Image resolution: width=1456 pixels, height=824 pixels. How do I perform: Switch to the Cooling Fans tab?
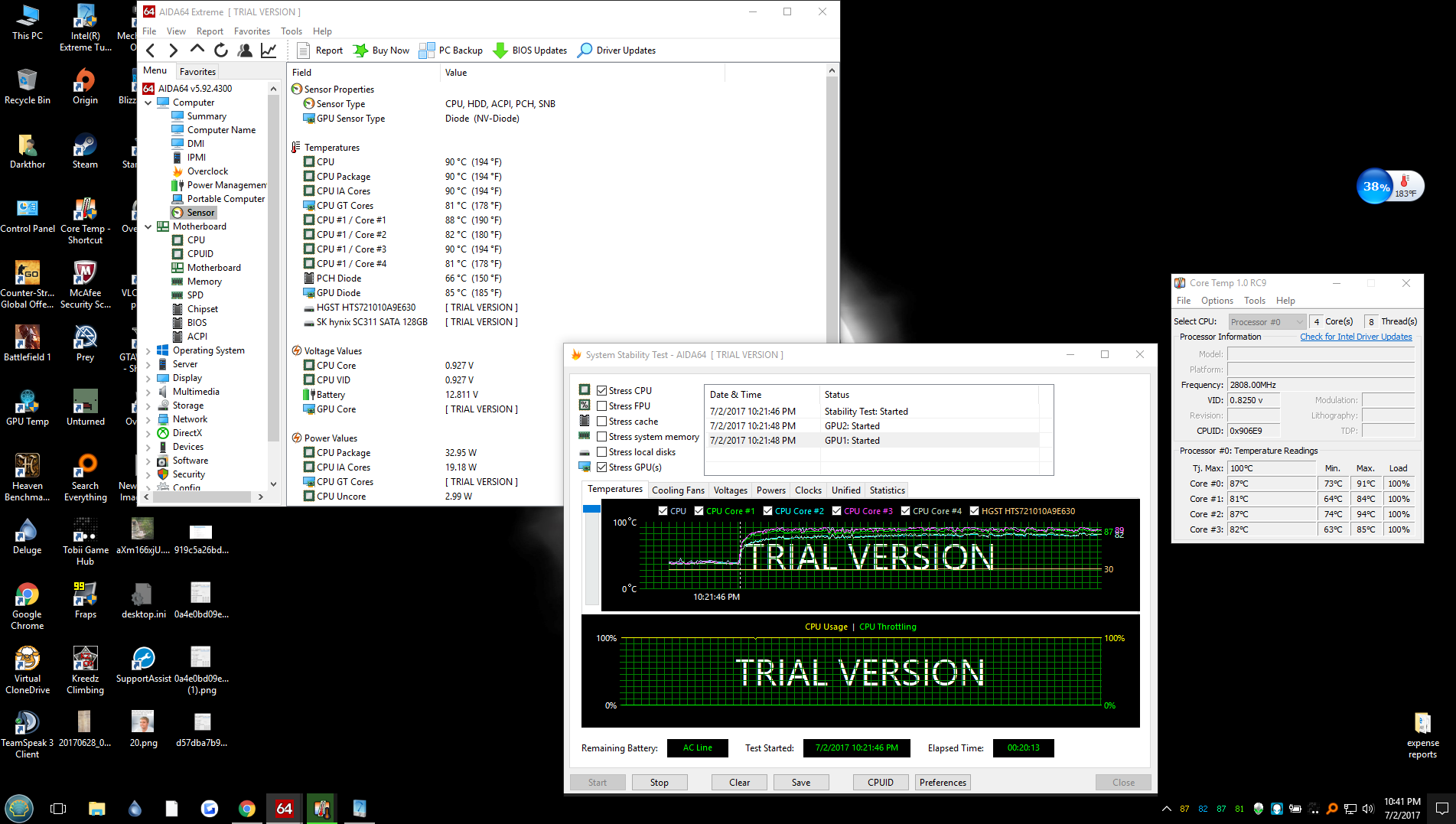678,490
